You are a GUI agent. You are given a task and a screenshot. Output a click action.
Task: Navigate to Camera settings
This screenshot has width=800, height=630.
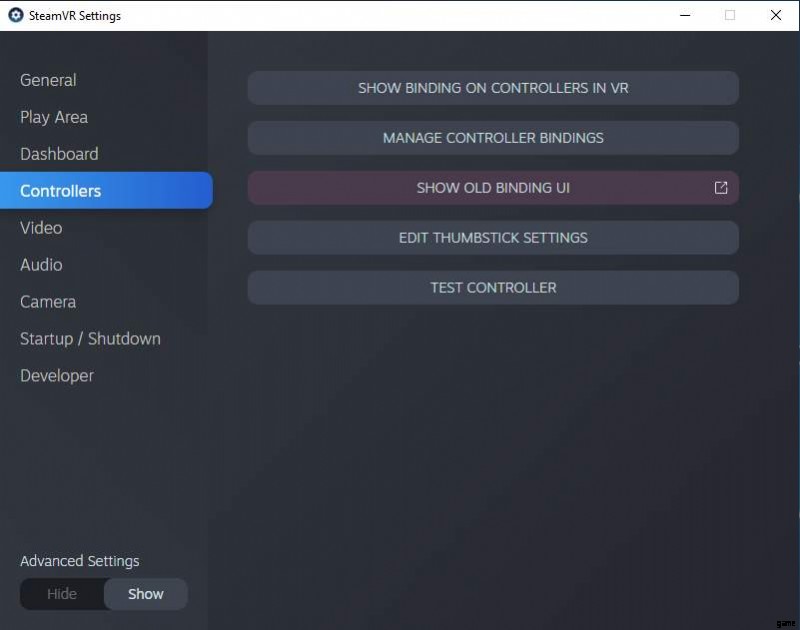click(x=48, y=302)
